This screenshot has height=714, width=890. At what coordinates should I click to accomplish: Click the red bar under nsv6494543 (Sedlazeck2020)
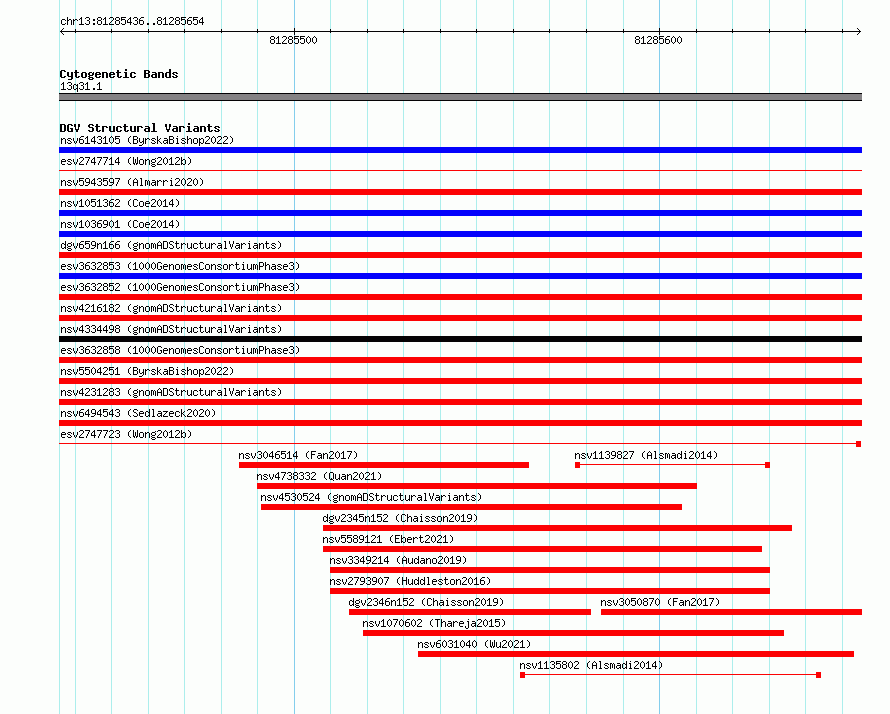pyautogui.click(x=460, y=423)
